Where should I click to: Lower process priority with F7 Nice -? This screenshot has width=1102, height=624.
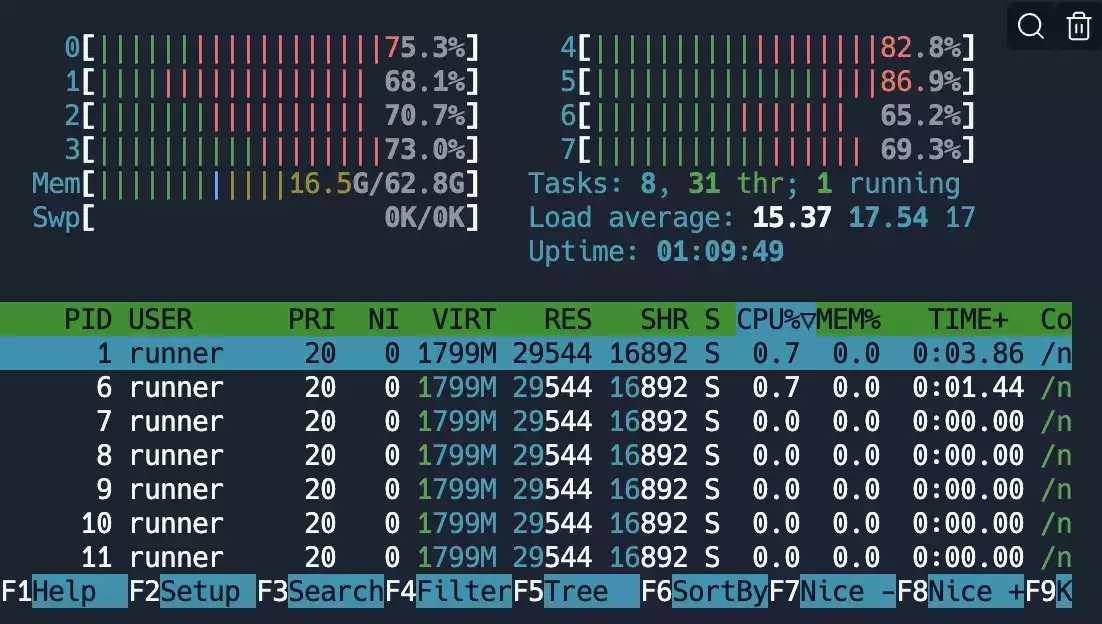pos(835,591)
